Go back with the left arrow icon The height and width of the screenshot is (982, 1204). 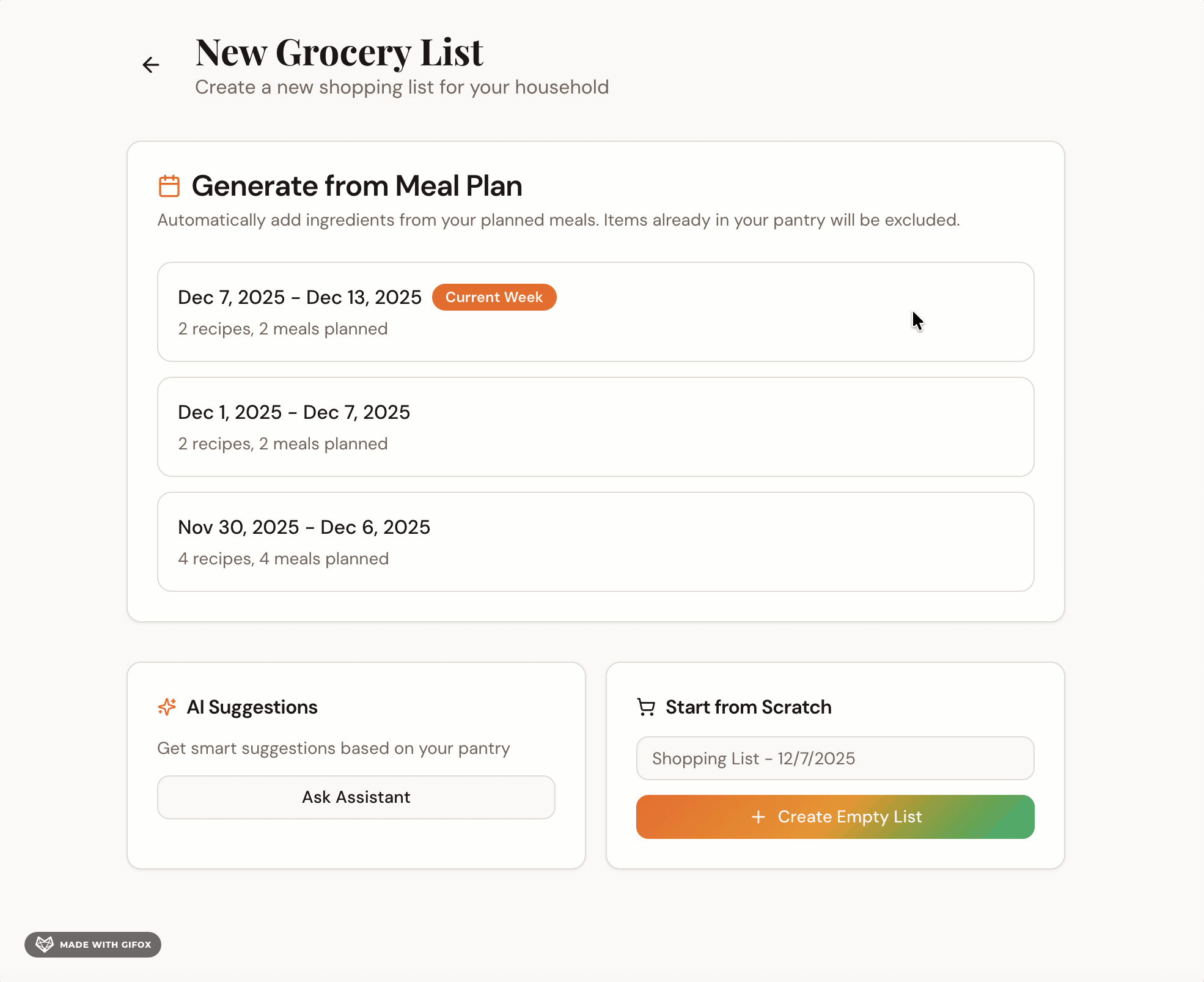(x=151, y=65)
